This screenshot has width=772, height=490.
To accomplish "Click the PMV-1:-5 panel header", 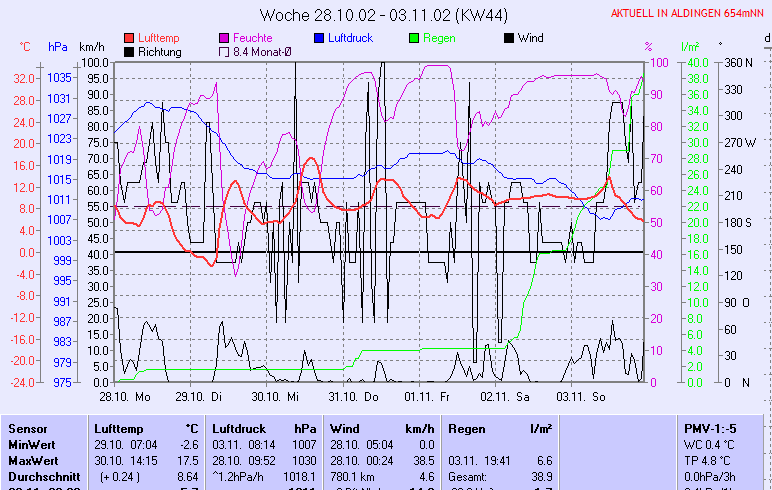I will coord(708,428).
